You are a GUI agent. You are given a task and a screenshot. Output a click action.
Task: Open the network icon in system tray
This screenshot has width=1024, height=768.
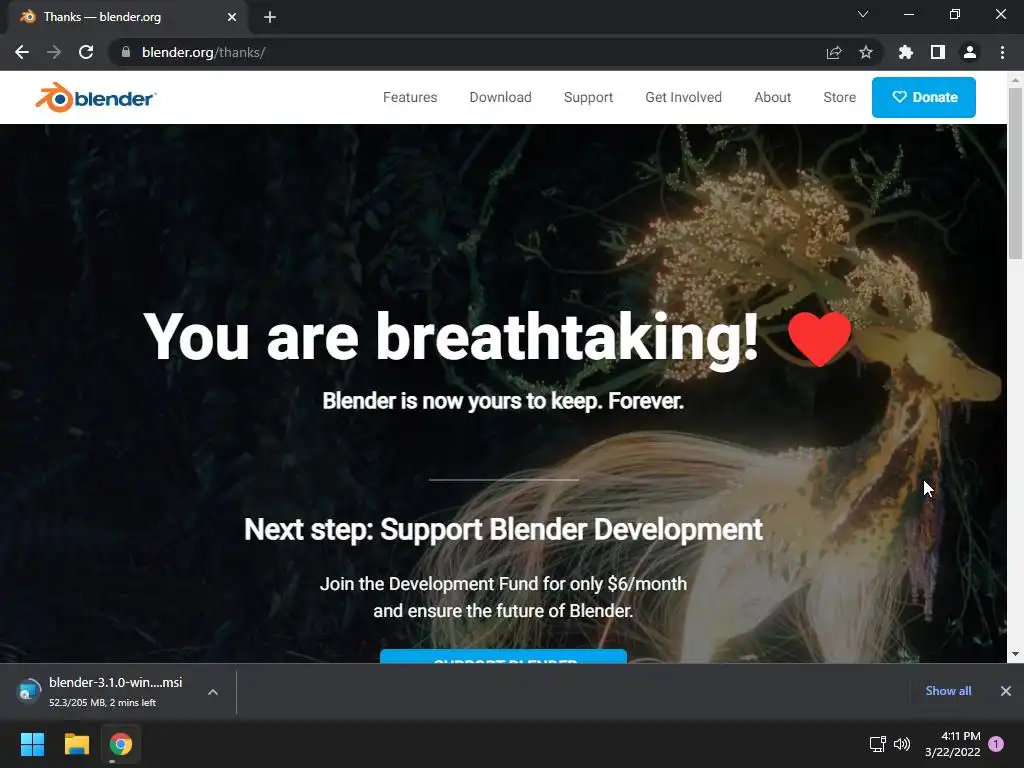tap(877, 744)
